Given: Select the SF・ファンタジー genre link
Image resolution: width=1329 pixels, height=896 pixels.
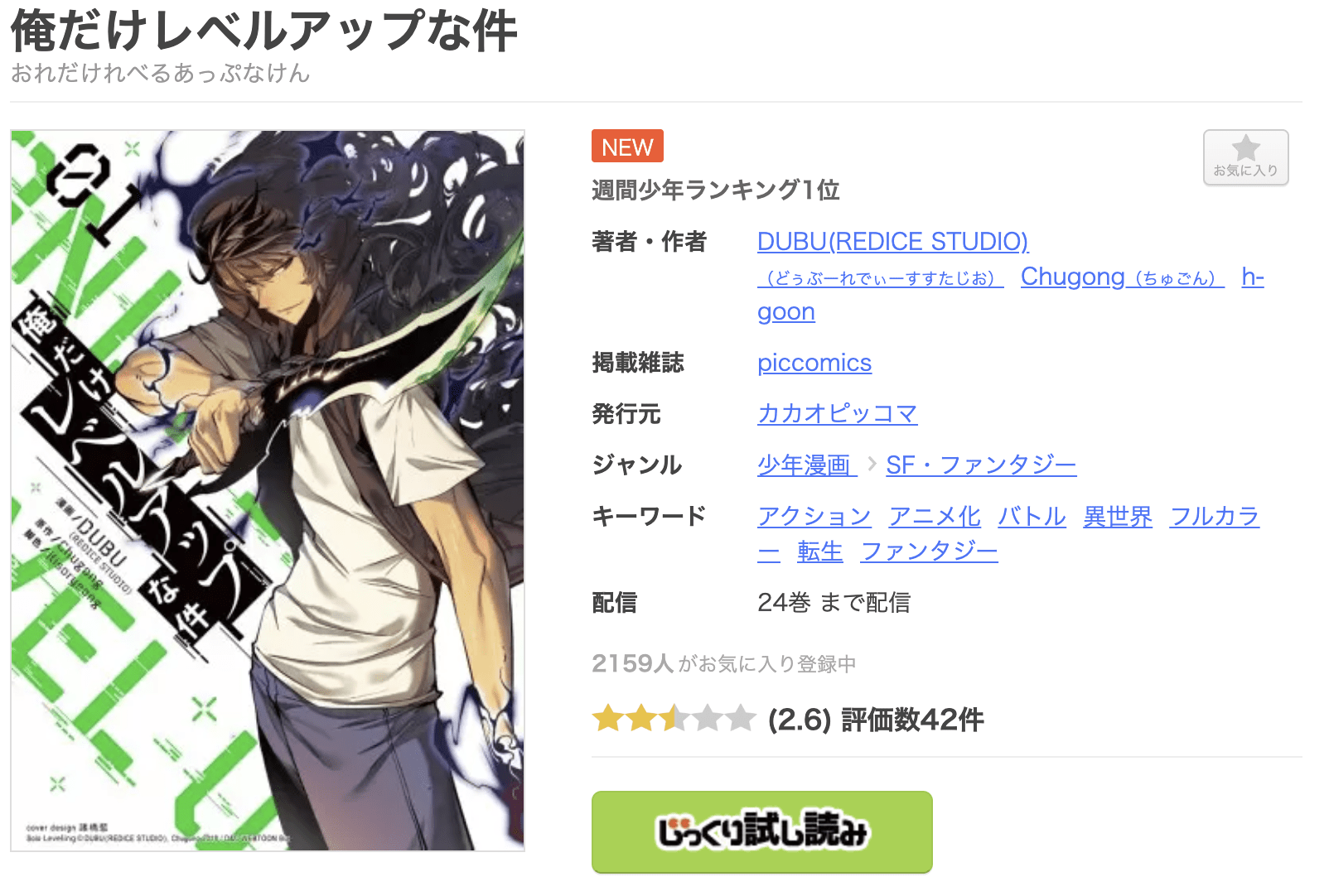Looking at the screenshot, I should [981, 465].
